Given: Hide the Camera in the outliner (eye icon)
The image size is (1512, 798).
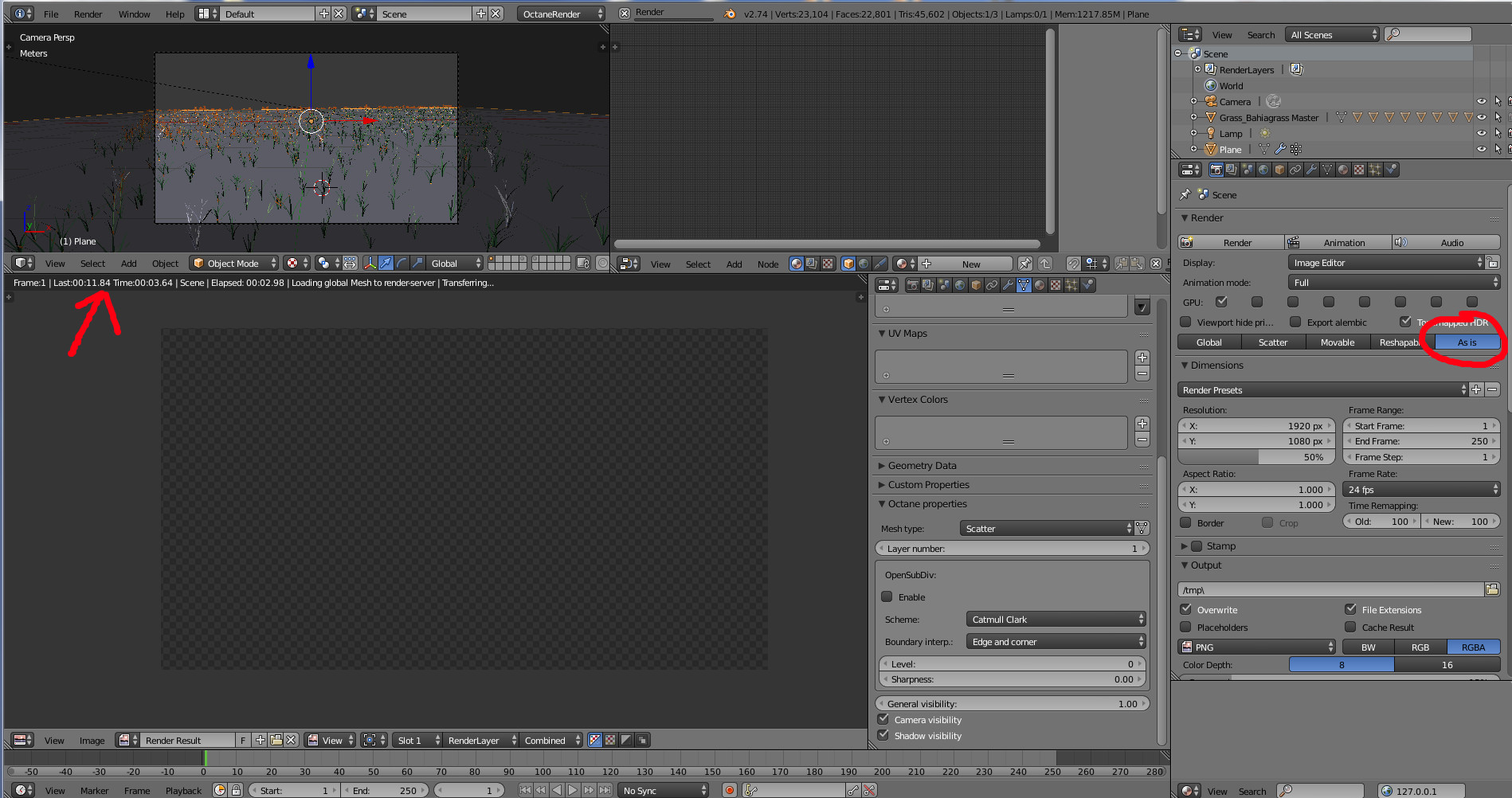Looking at the screenshot, I should (1481, 101).
